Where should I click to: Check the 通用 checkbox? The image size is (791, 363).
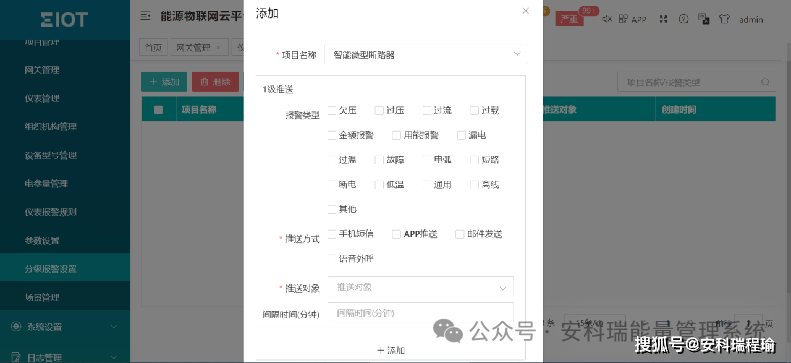click(426, 185)
